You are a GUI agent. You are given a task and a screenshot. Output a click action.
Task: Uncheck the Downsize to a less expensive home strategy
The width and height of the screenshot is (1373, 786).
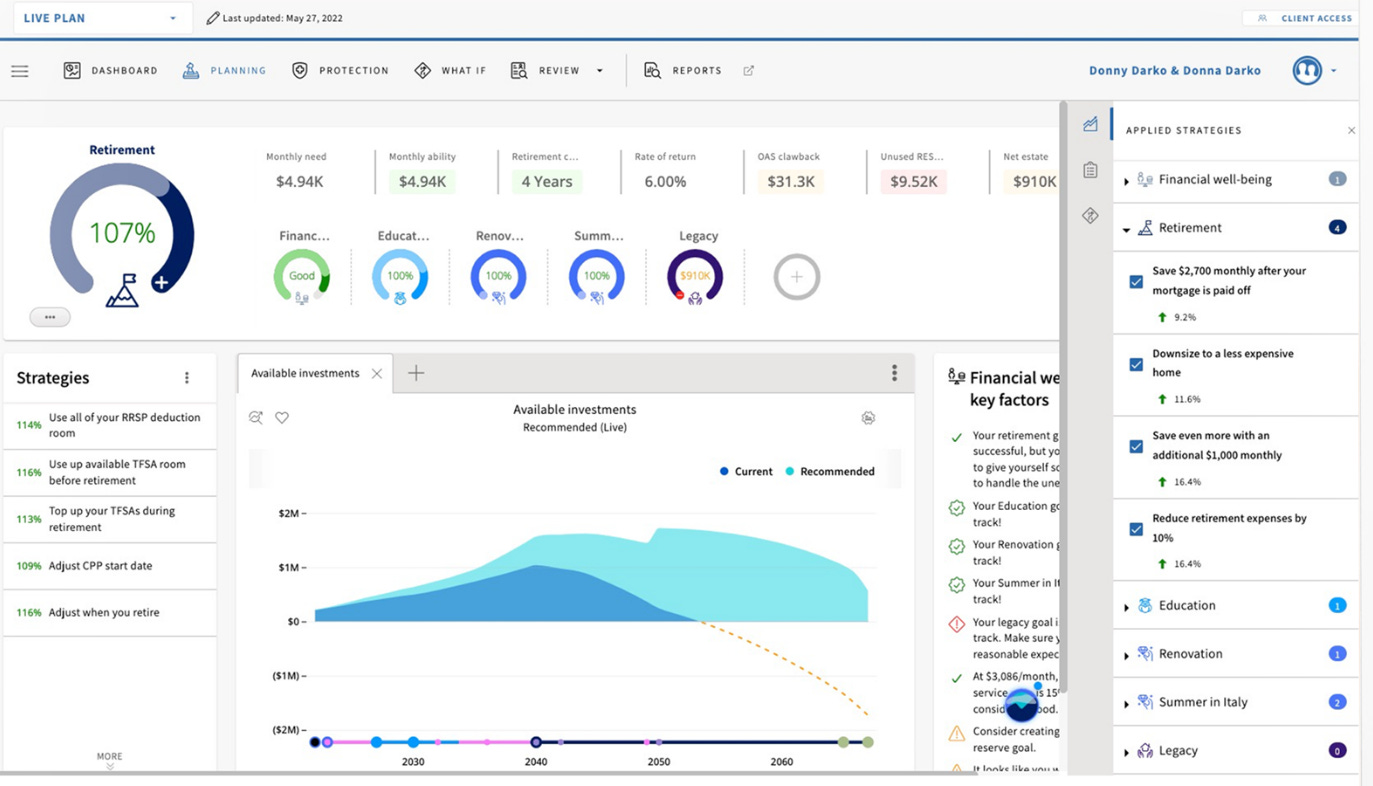[x=1135, y=364]
